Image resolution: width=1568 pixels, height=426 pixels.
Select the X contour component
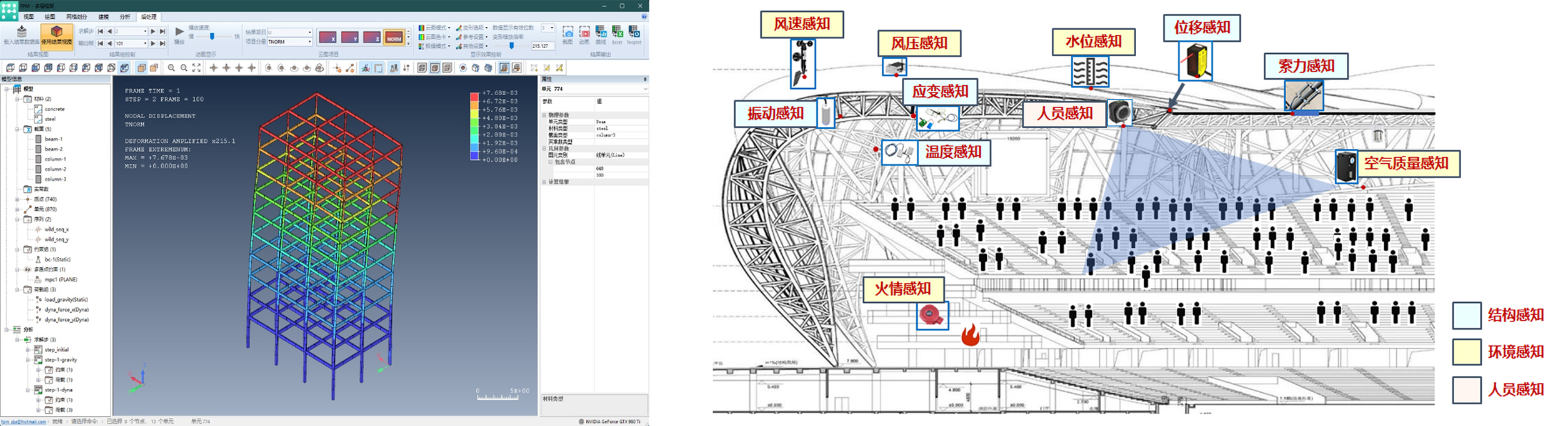tap(327, 38)
